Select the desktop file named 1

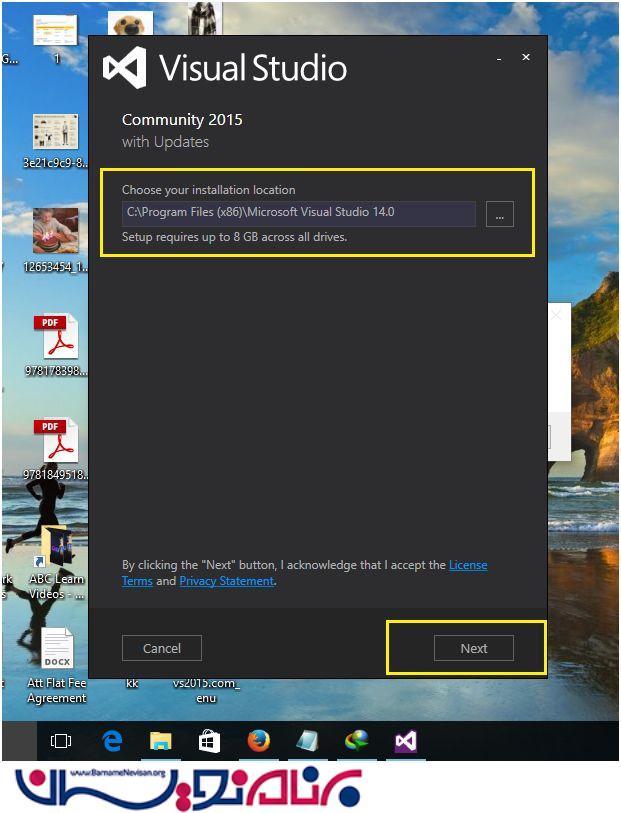(x=55, y=38)
